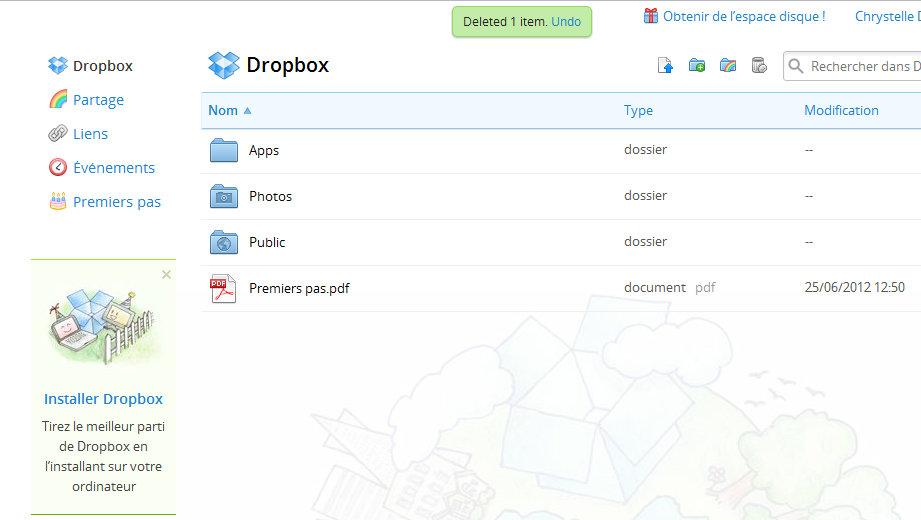This screenshot has height=520, width=921.
Task: Click 'dossier' type in Photos row
Action: tap(646, 196)
